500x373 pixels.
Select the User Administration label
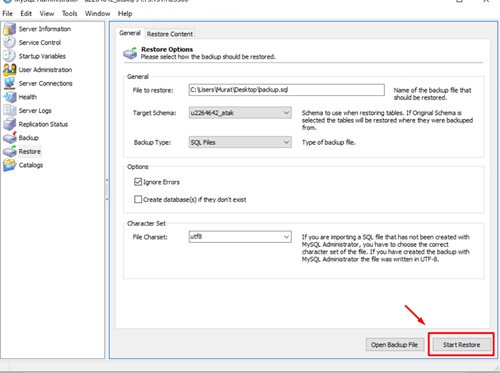(x=45, y=70)
